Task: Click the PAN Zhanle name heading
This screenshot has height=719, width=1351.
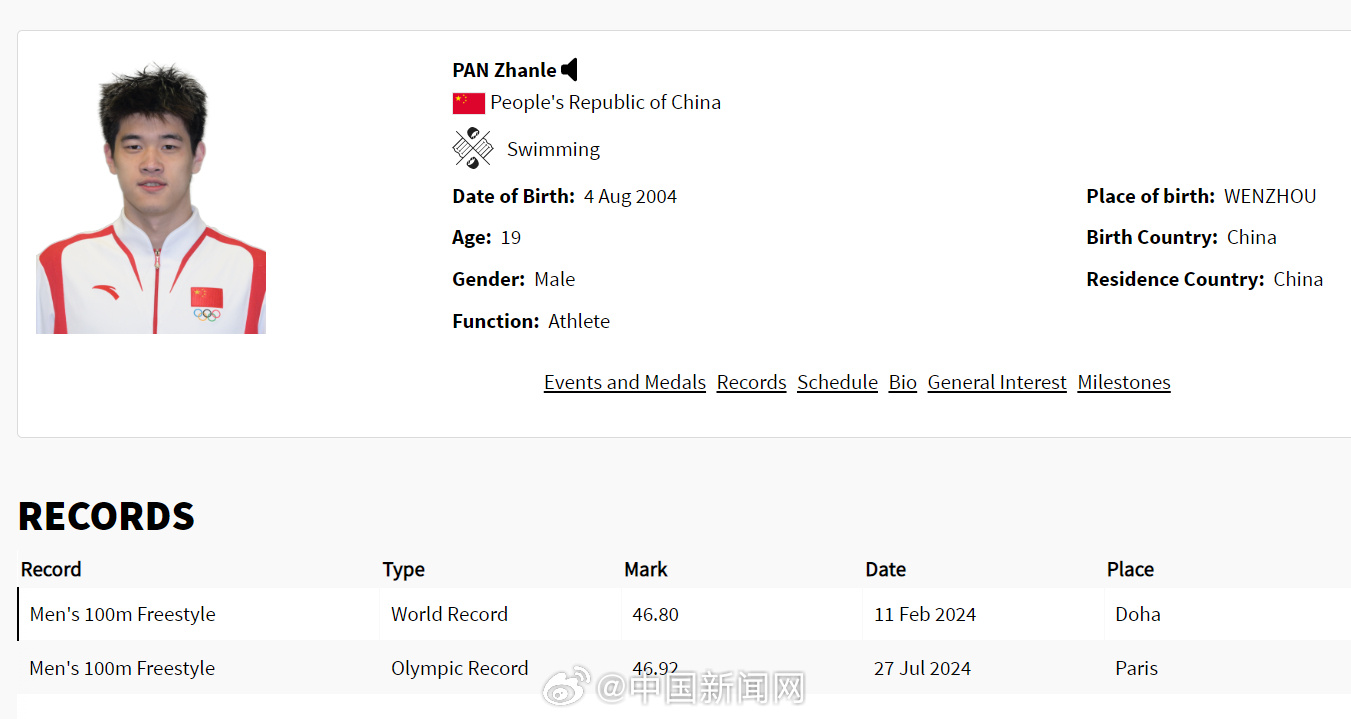Action: 504,70
